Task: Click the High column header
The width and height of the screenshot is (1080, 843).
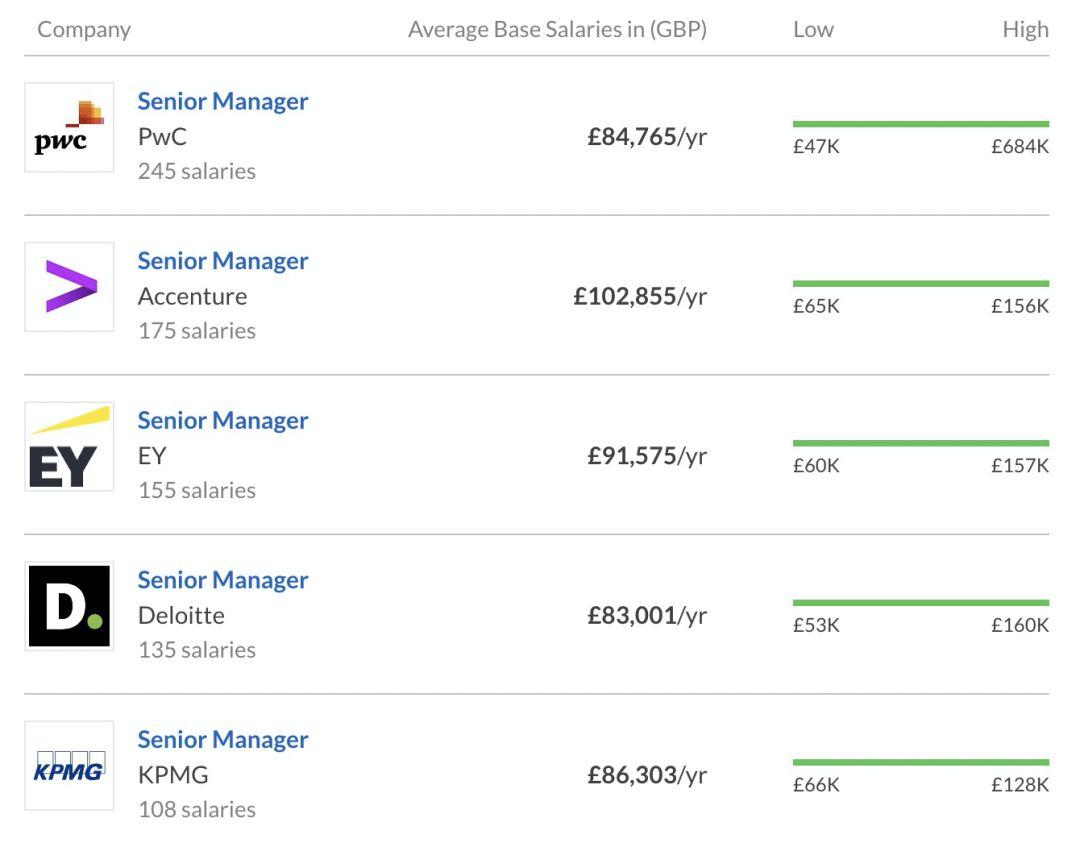Action: (x=1025, y=30)
